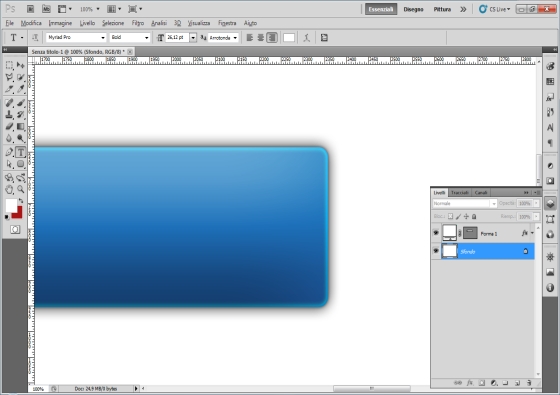This screenshot has height=395, width=560.
Task: Open the Modifica menu
Action: pos(31,23)
